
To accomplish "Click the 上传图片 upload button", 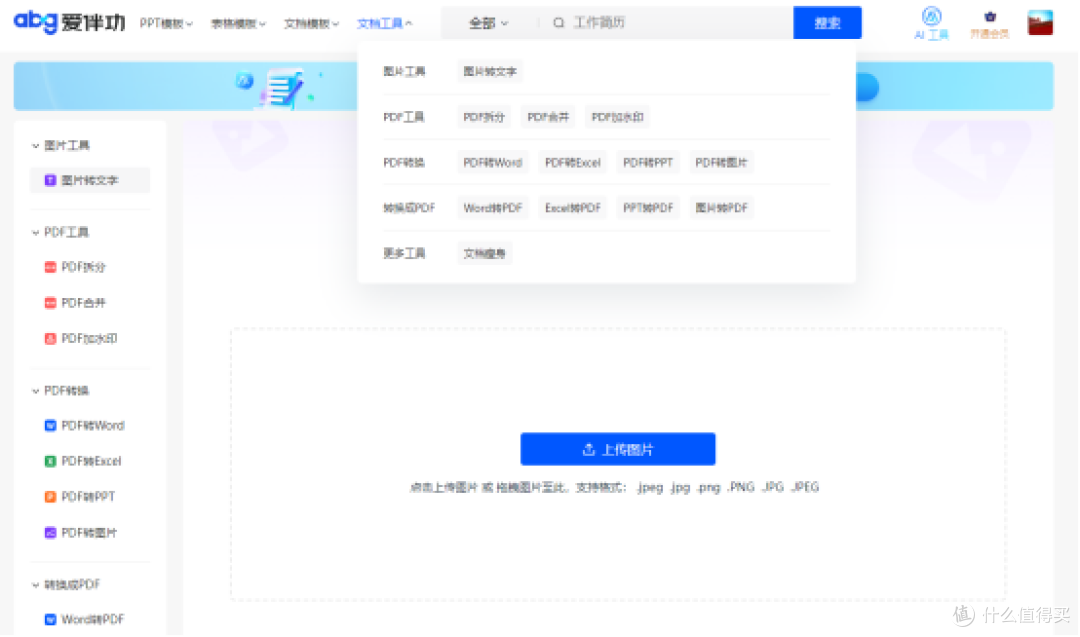I will 618,450.
